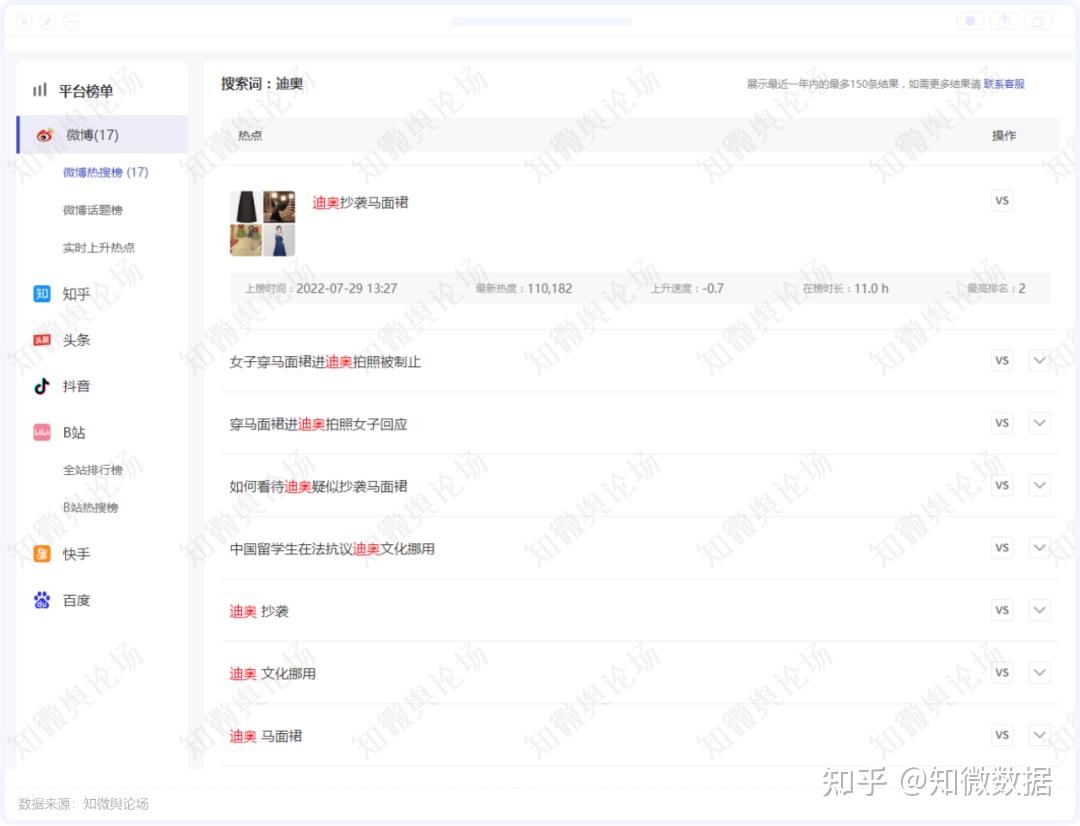Click the blue dress thumbnail image
The width and height of the screenshot is (1080, 826).
[x=280, y=240]
